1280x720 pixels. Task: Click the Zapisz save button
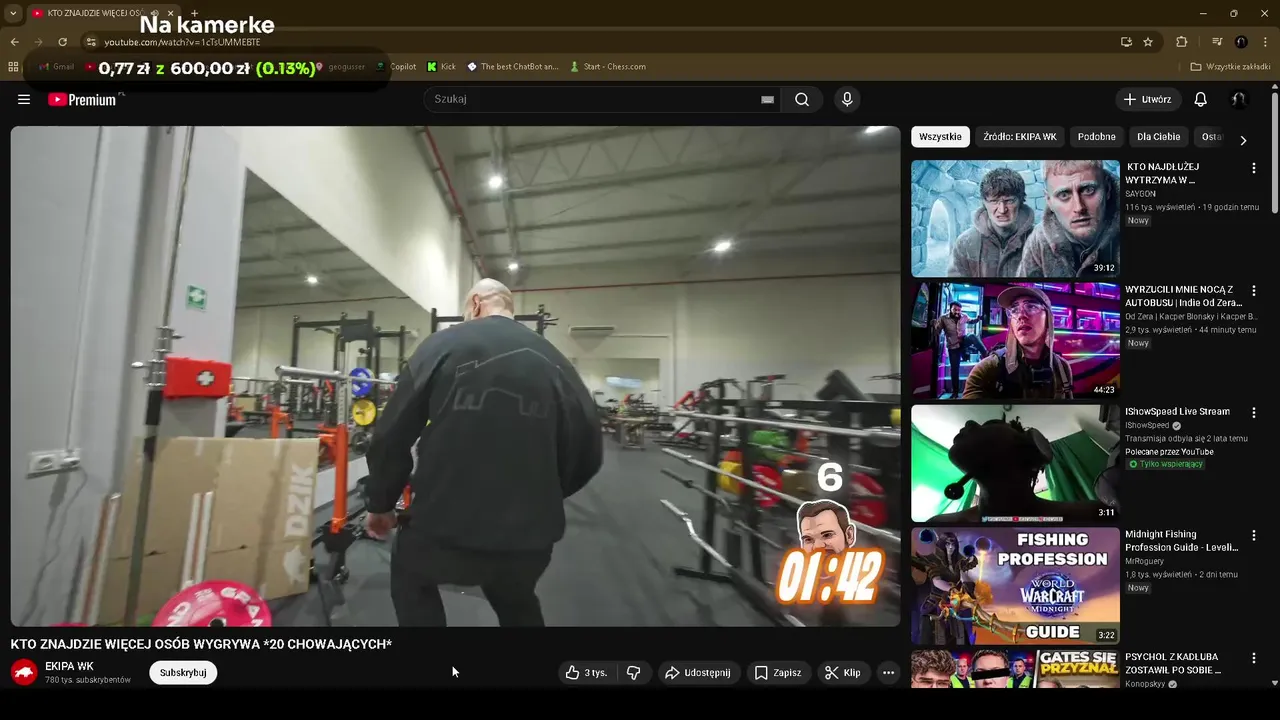coord(778,673)
